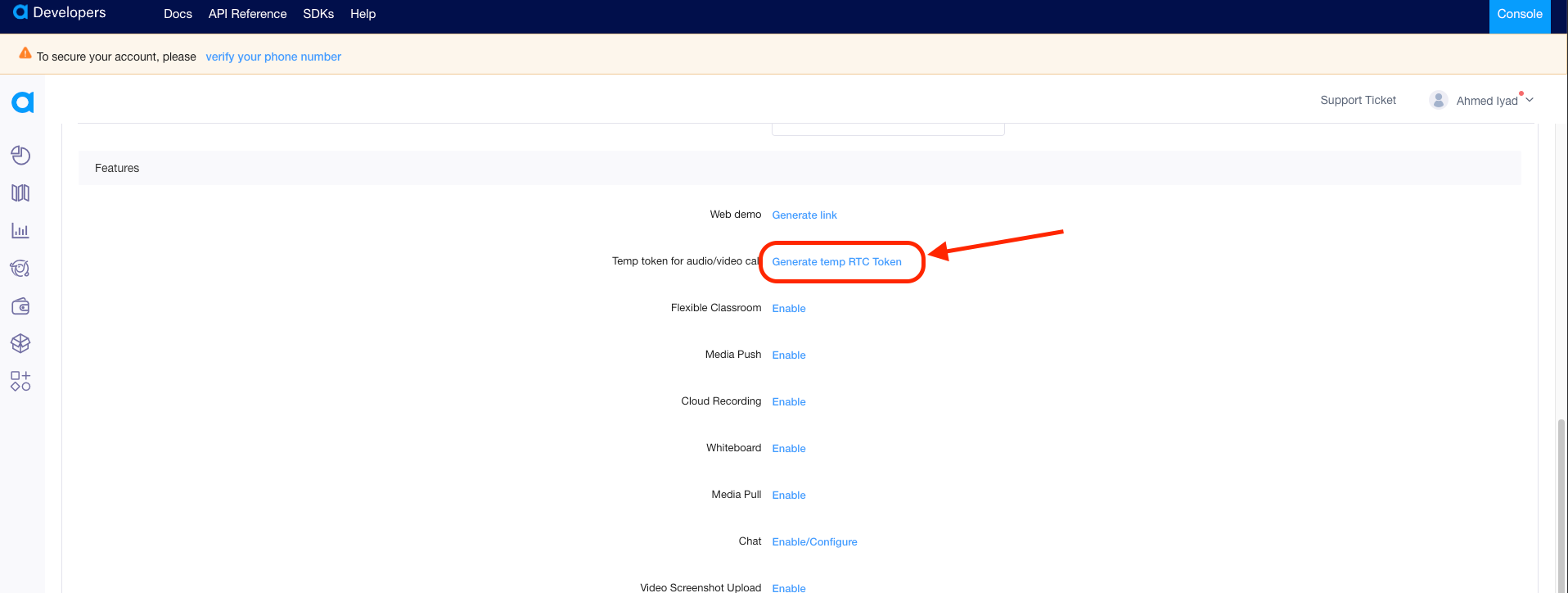This screenshot has height=593, width=1568.
Task: Click the Features section header
Action: (x=800, y=168)
